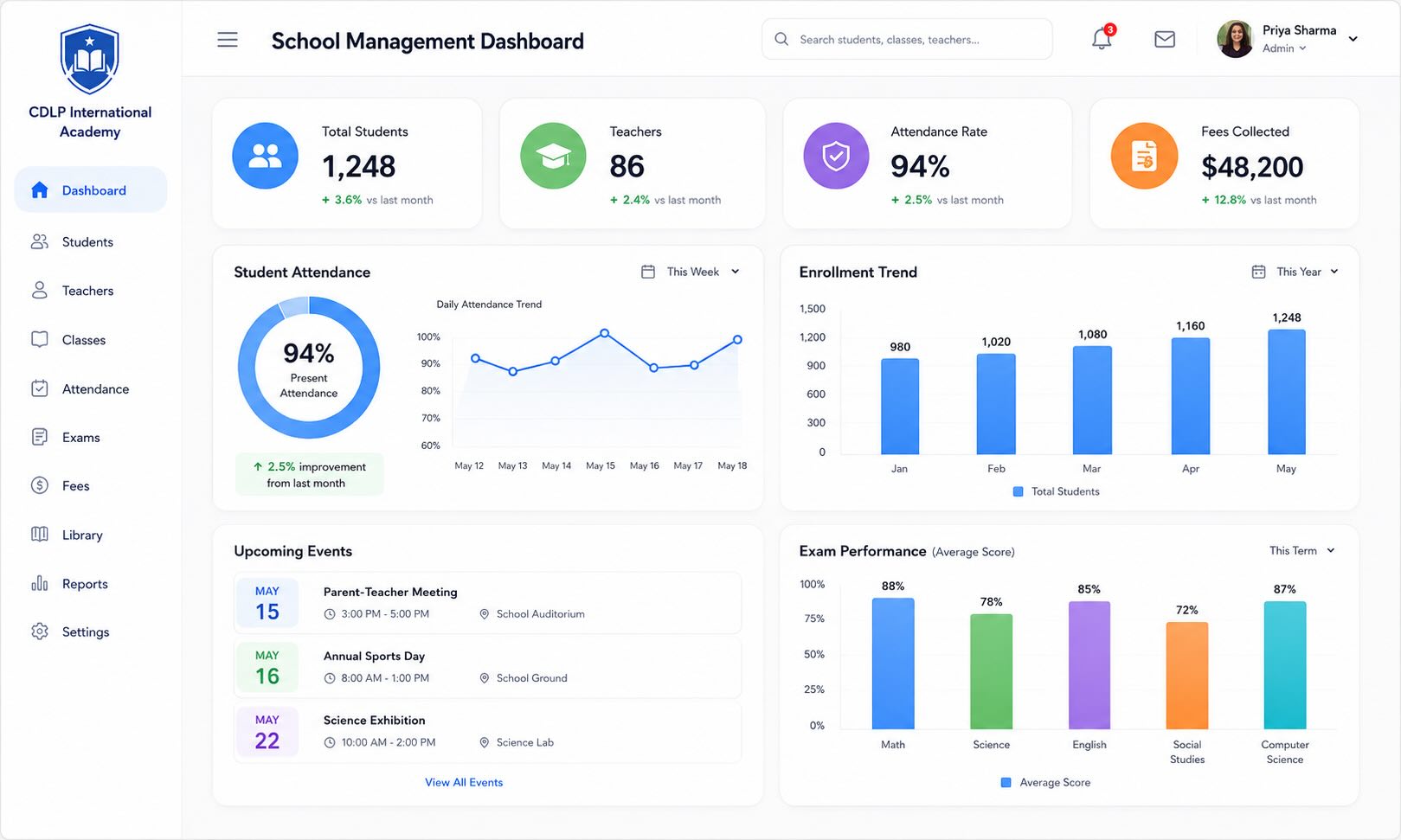Open the notifications bell icon
Viewport: 1401px width, 840px height.
click(x=1102, y=39)
